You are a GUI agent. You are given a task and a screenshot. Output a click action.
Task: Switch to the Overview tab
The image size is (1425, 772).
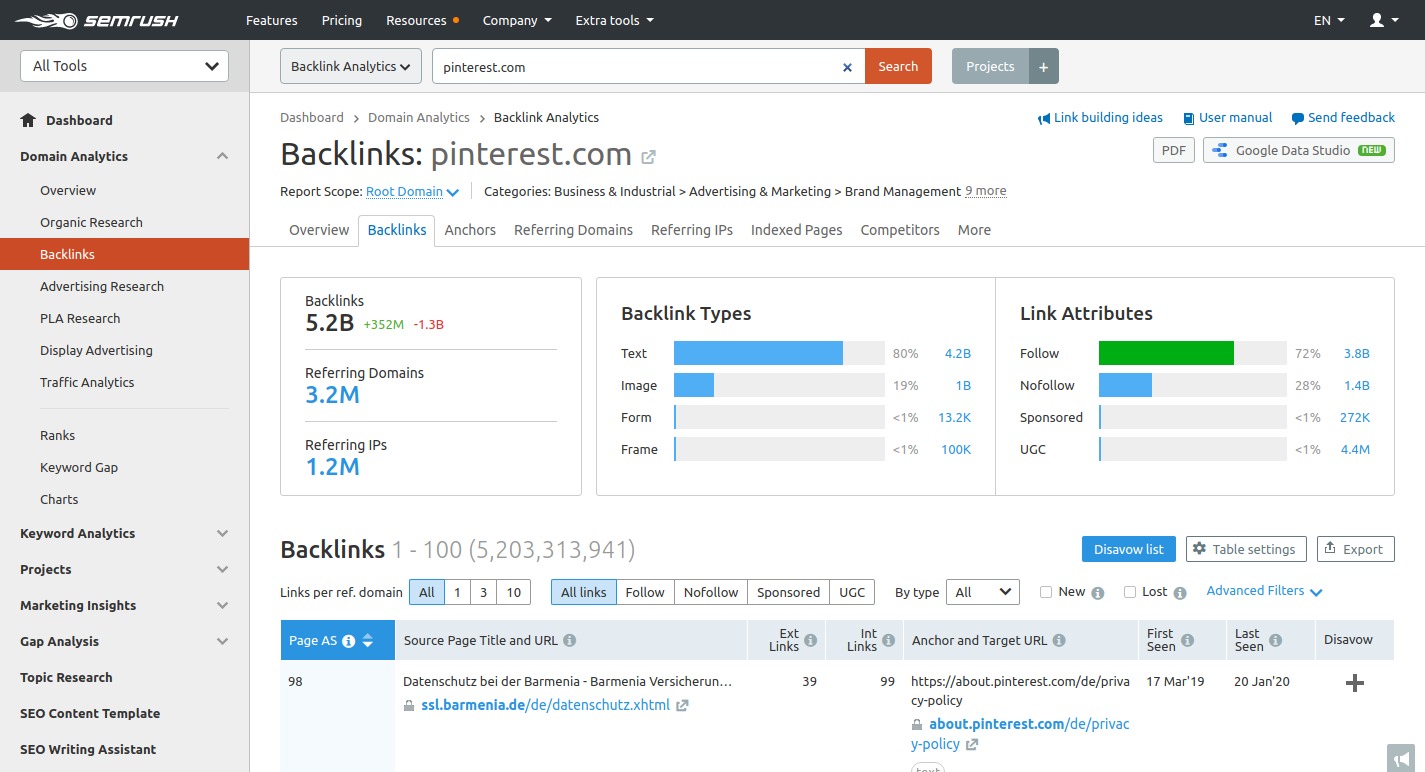coord(319,230)
